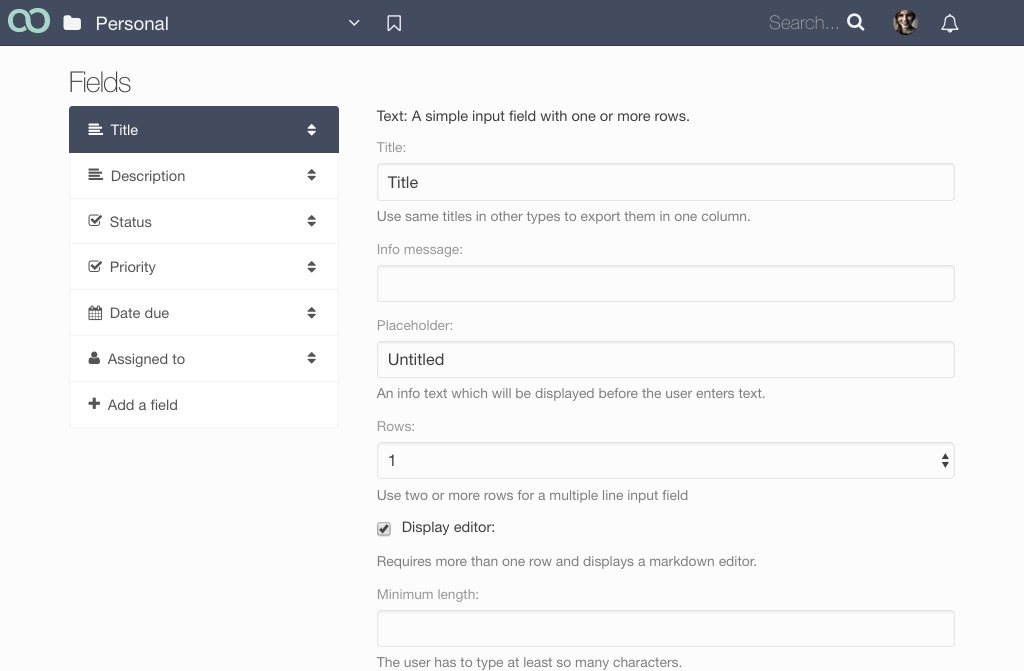Click the checkbox icon beside Status
The image size is (1024, 671).
click(x=95, y=220)
